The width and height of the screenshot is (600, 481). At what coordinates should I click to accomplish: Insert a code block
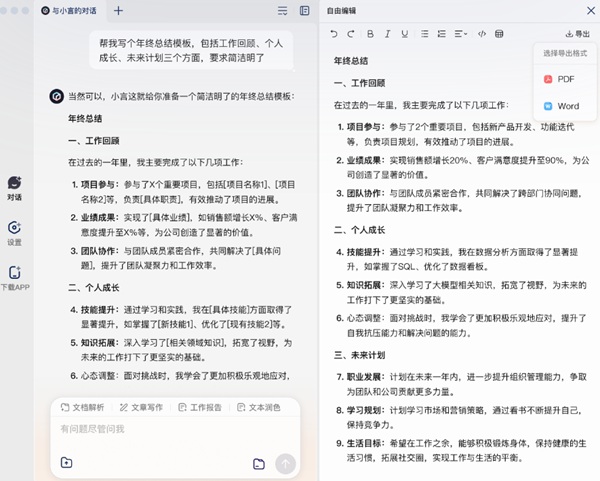click(x=482, y=34)
